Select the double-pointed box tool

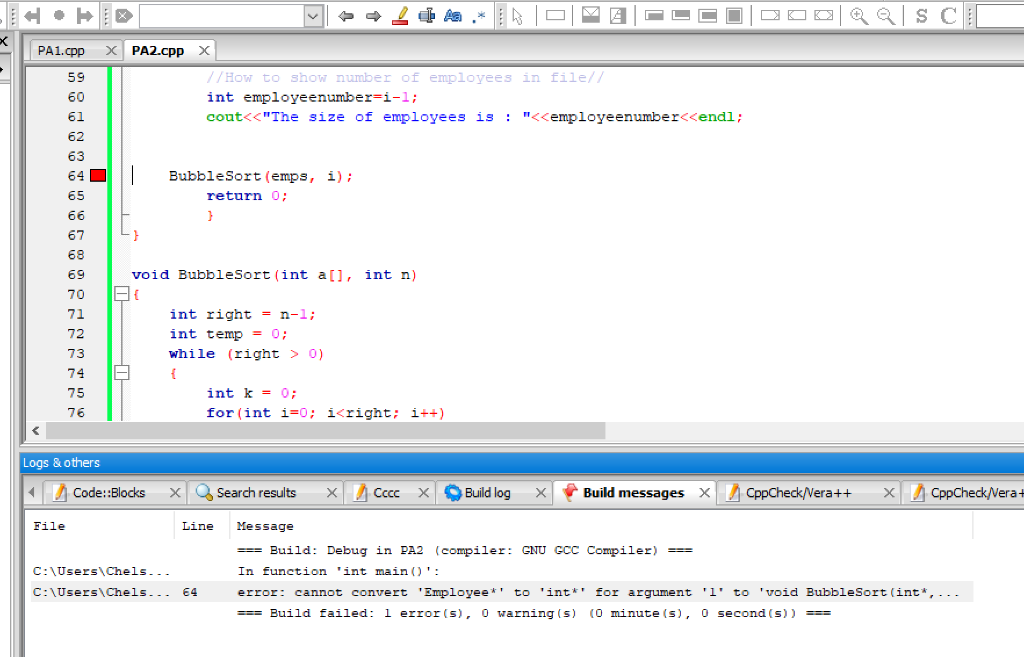click(x=824, y=15)
